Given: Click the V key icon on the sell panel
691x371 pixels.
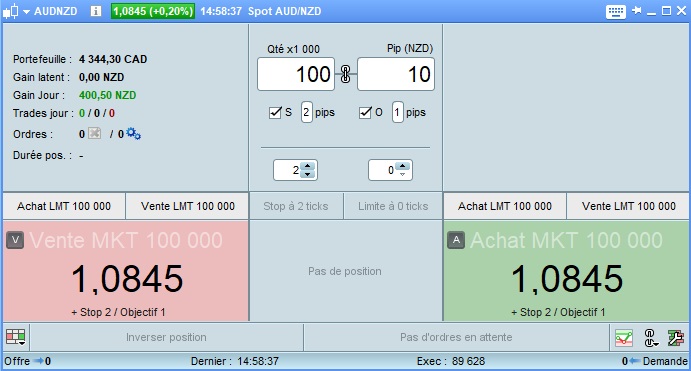Looking at the screenshot, I should point(15,240).
